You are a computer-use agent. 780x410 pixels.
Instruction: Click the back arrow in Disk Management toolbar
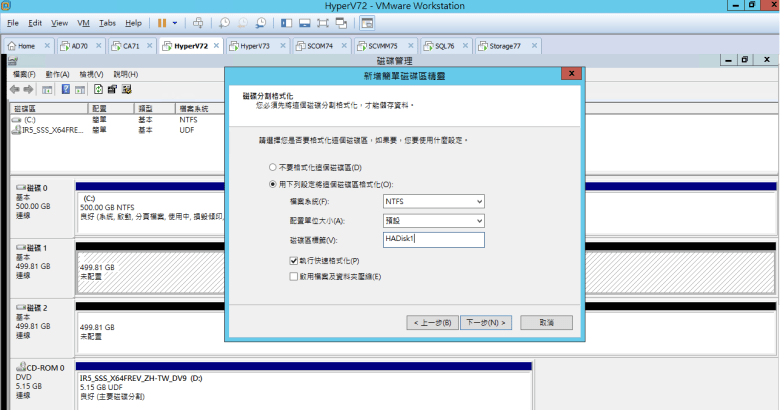click(15, 89)
